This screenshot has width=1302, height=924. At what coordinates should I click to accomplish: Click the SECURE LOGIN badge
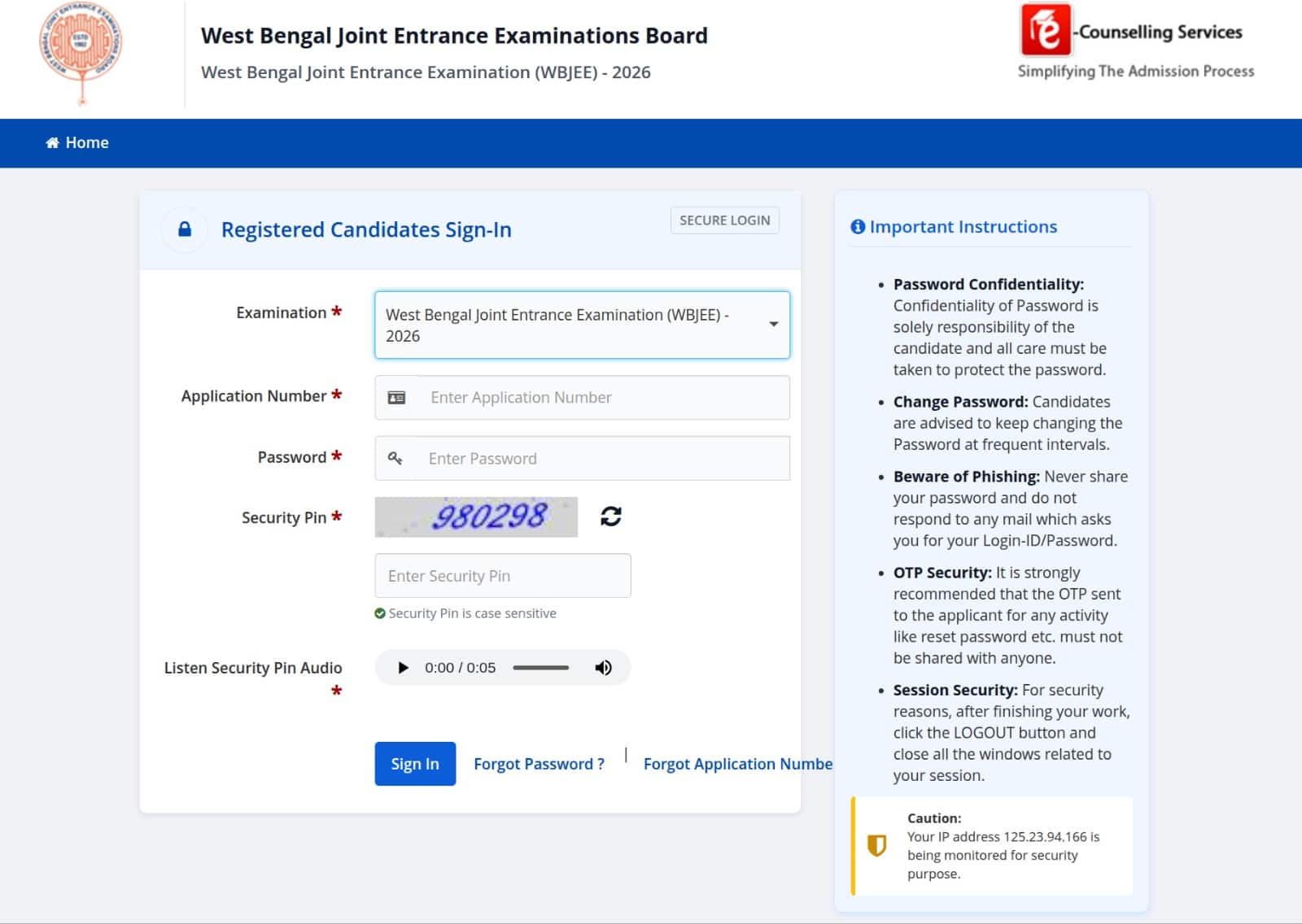724,220
